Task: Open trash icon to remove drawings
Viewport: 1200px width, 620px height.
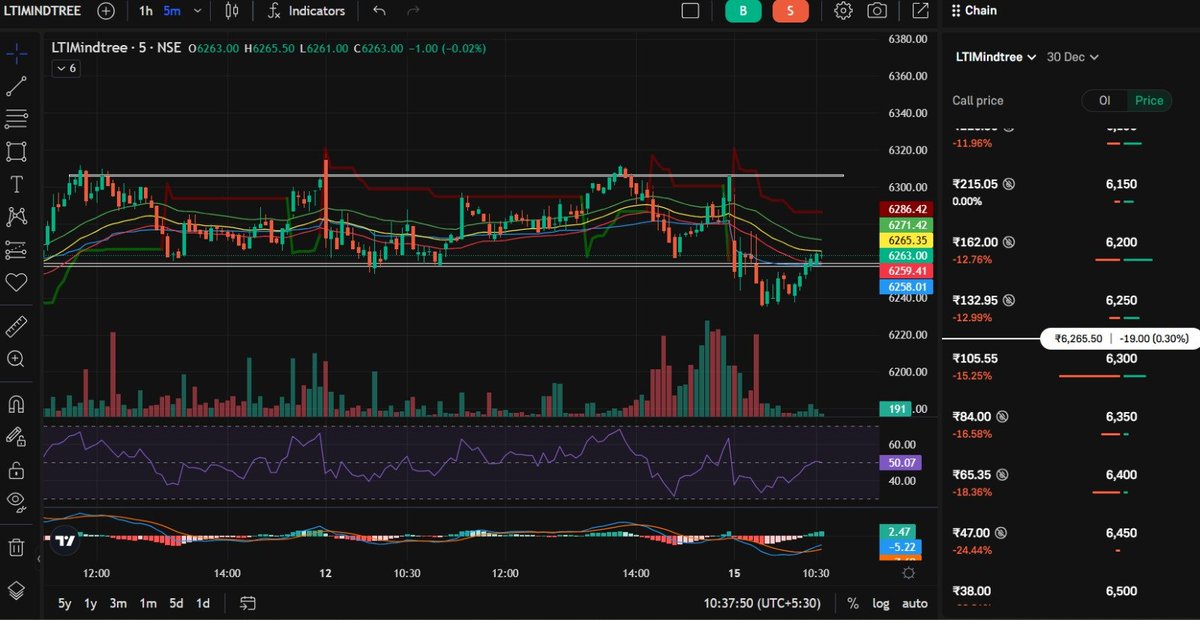Action: click(16, 547)
